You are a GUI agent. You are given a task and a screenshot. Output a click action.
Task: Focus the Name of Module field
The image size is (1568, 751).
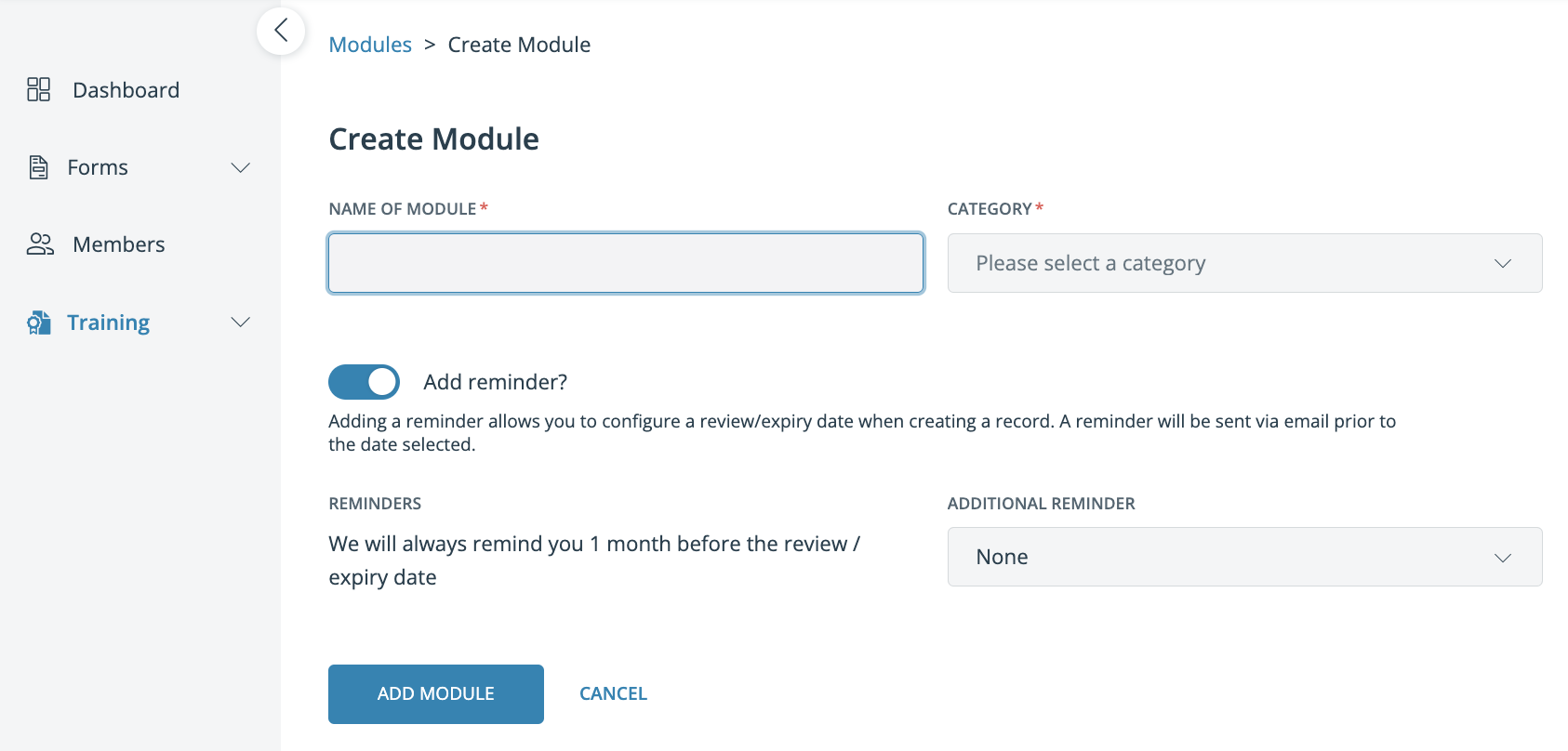[x=626, y=263]
